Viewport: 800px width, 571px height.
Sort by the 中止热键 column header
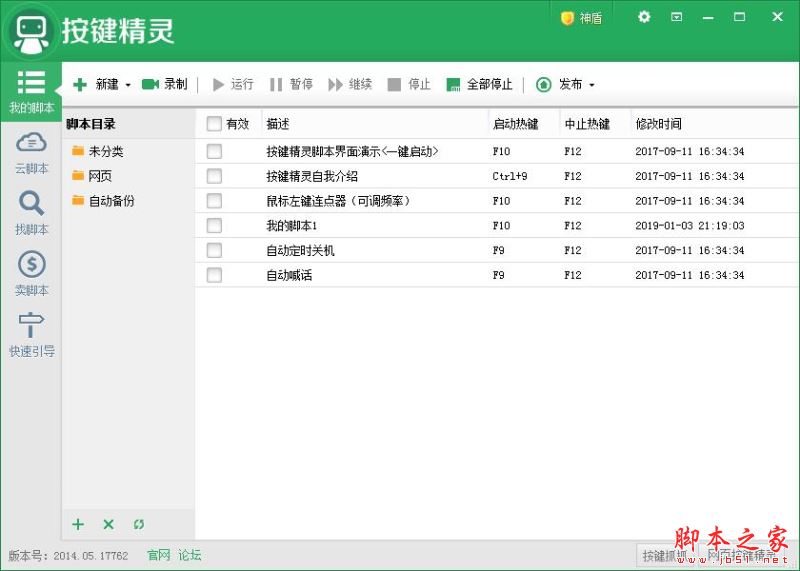[595, 123]
